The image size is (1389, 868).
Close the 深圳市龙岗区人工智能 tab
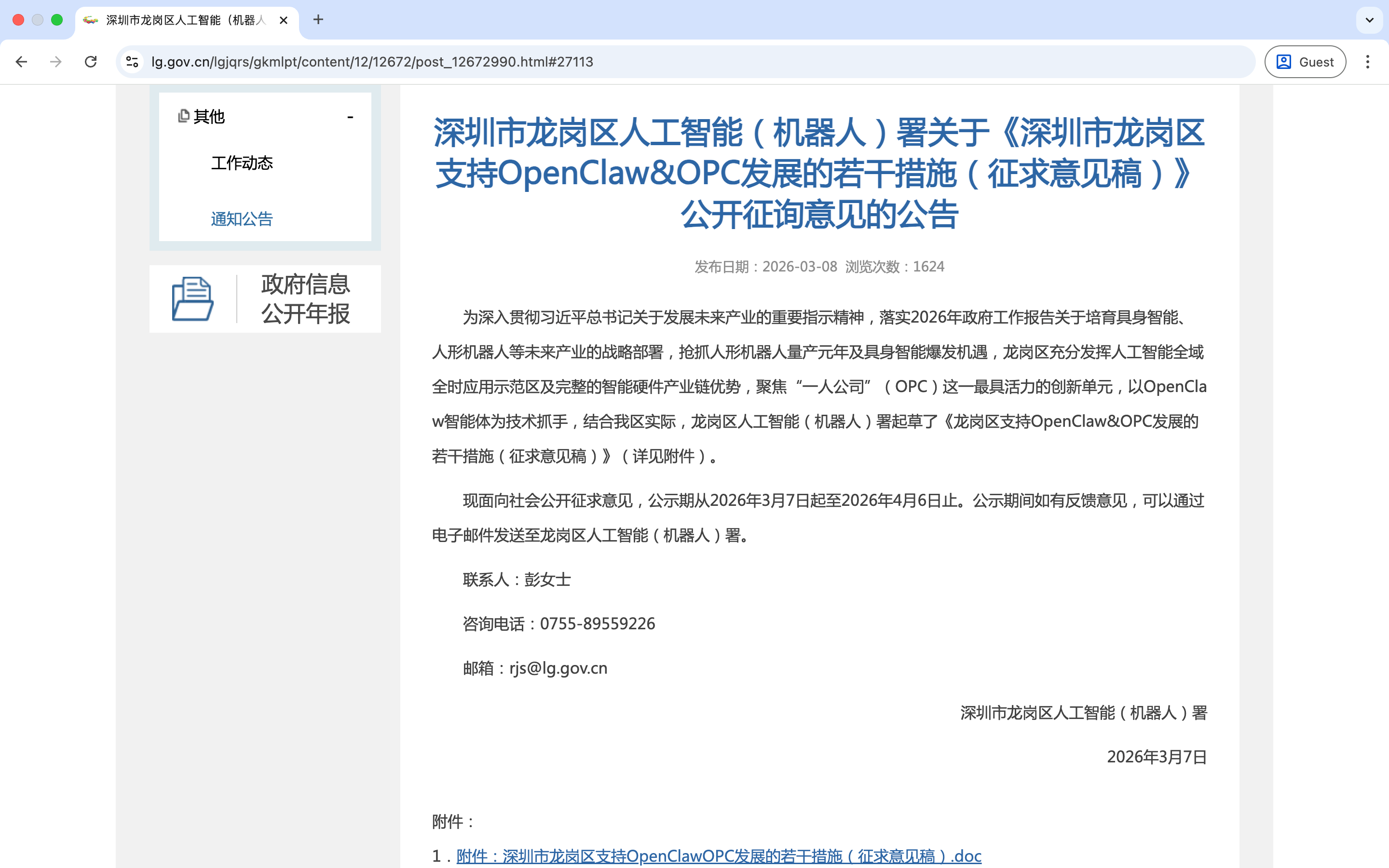284,21
